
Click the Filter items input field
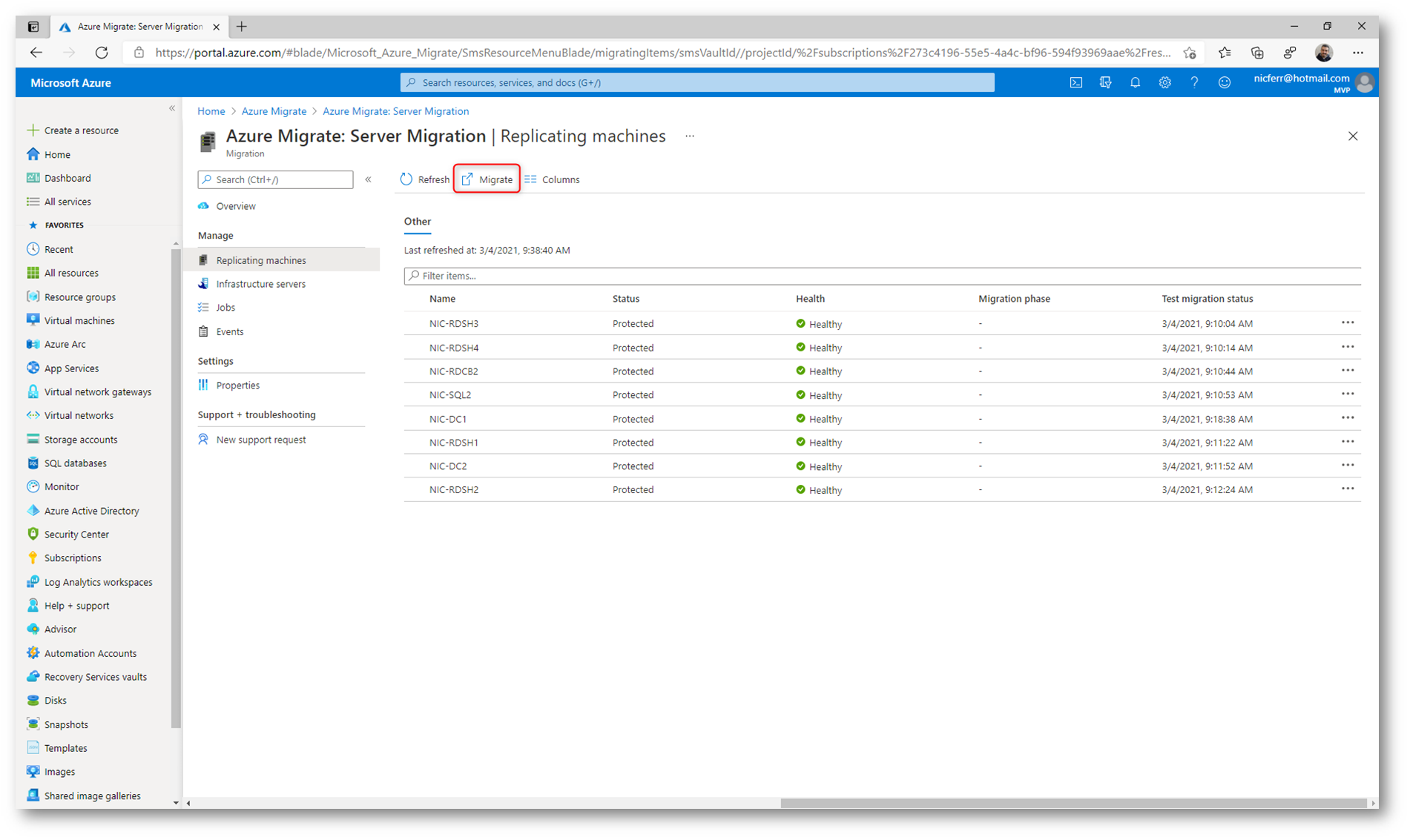(883, 276)
